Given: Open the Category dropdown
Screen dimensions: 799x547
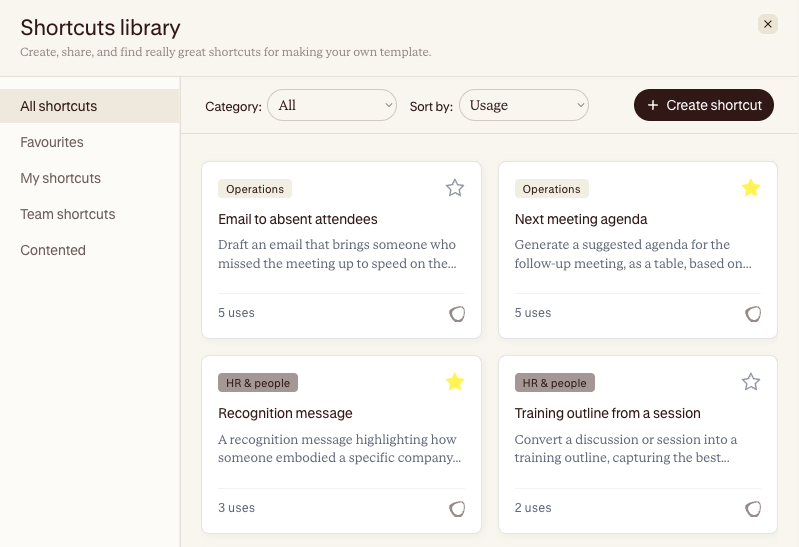Looking at the screenshot, I should coord(332,105).
